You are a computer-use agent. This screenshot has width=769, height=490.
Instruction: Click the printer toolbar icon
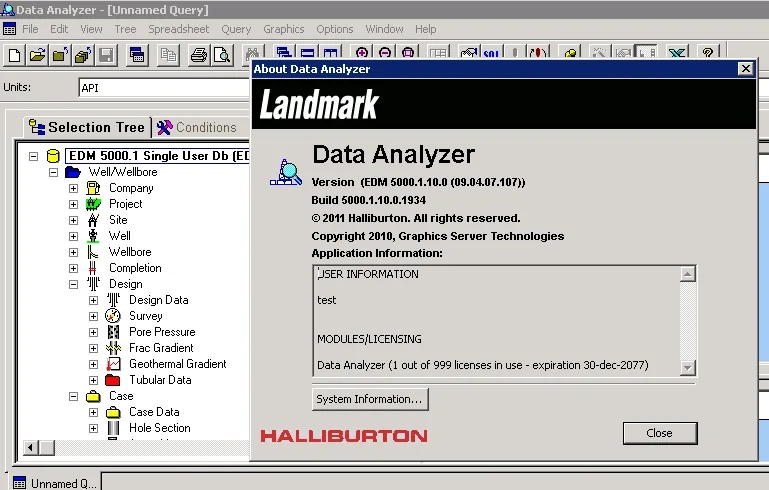pos(199,55)
